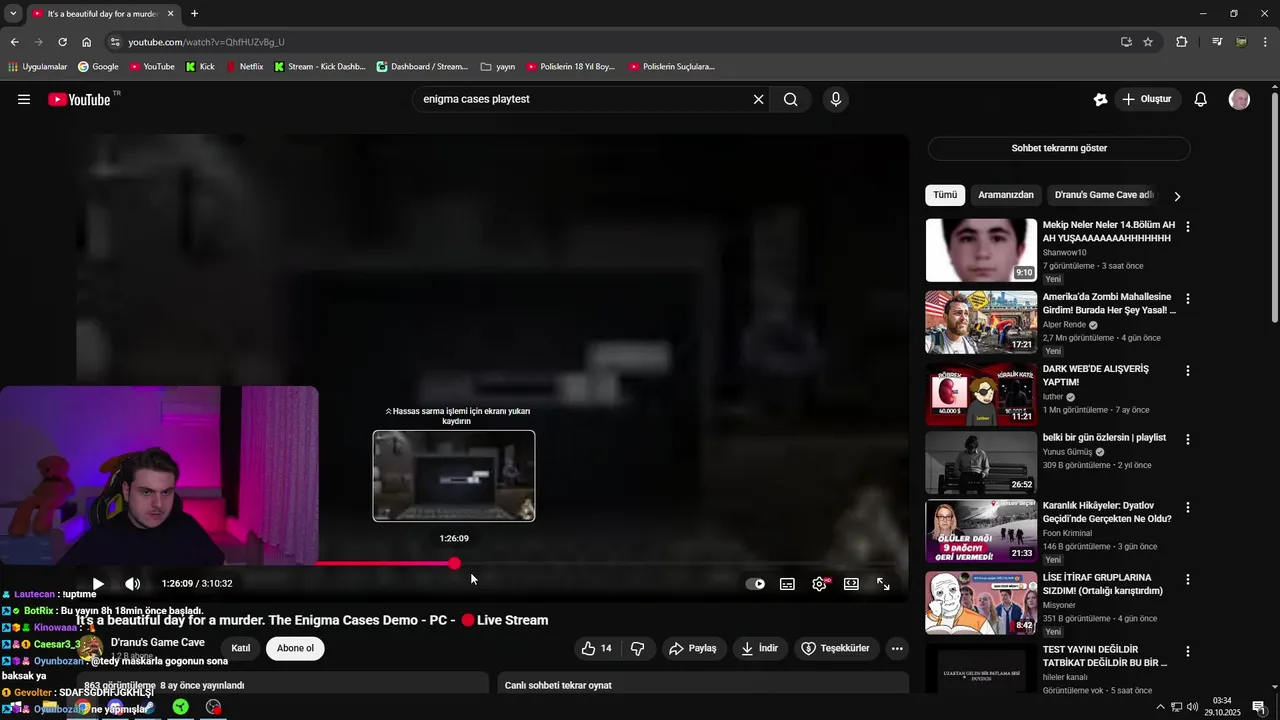The height and width of the screenshot is (720, 1280).
Task: Open Uygulamalar apps shortcut
Action: tap(37, 67)
